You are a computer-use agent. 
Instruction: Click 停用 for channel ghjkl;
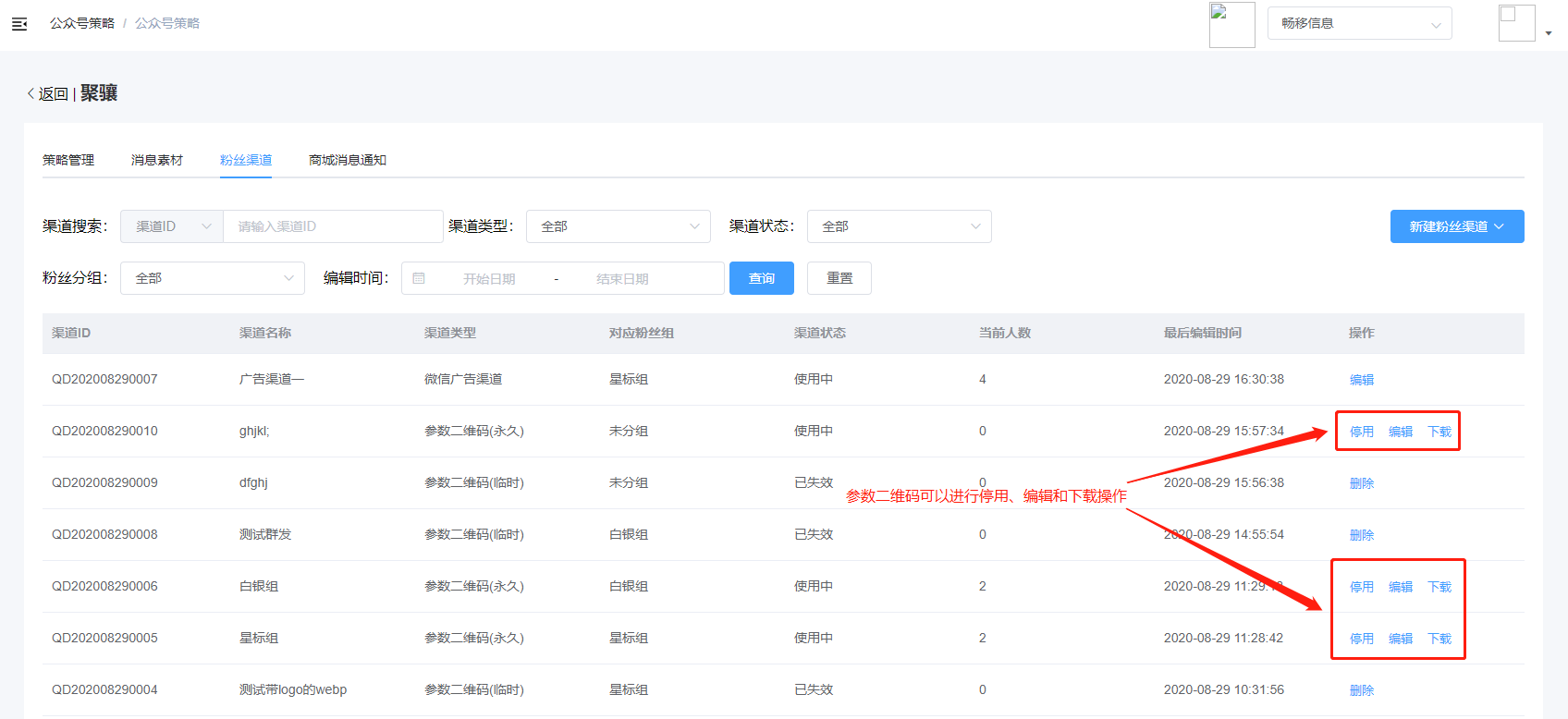tap(1361, 432)
